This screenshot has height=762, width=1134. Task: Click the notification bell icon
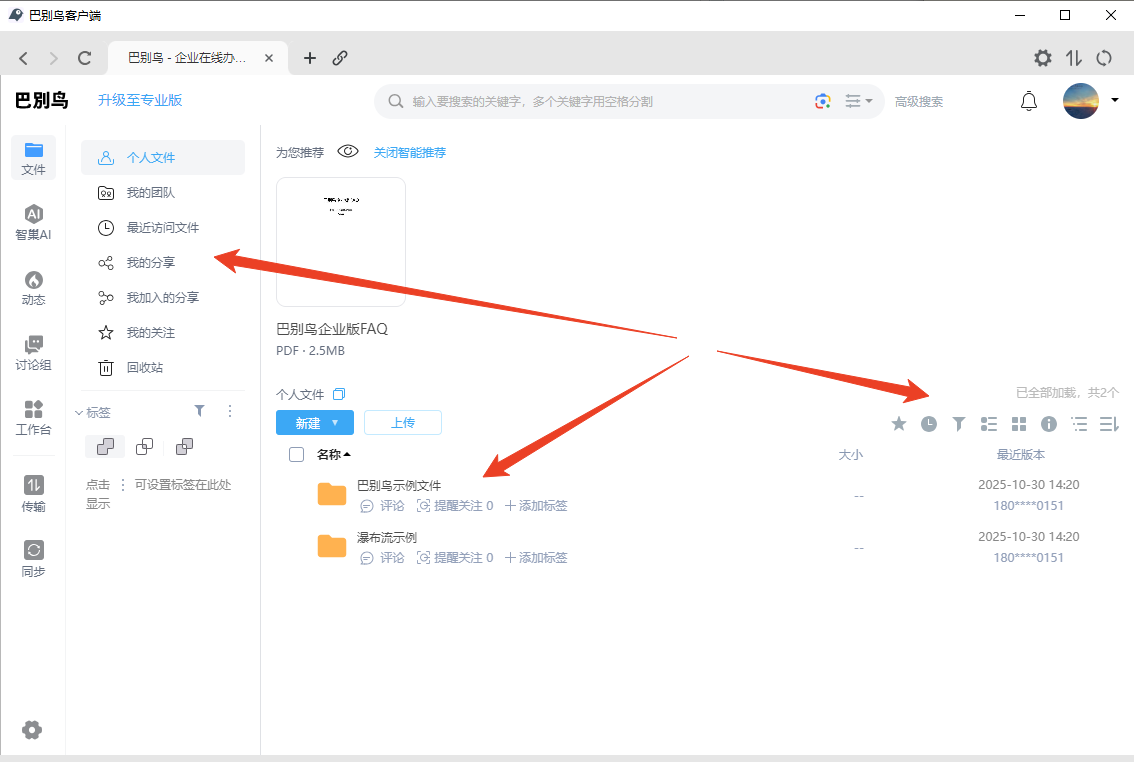pos(1028,101)
